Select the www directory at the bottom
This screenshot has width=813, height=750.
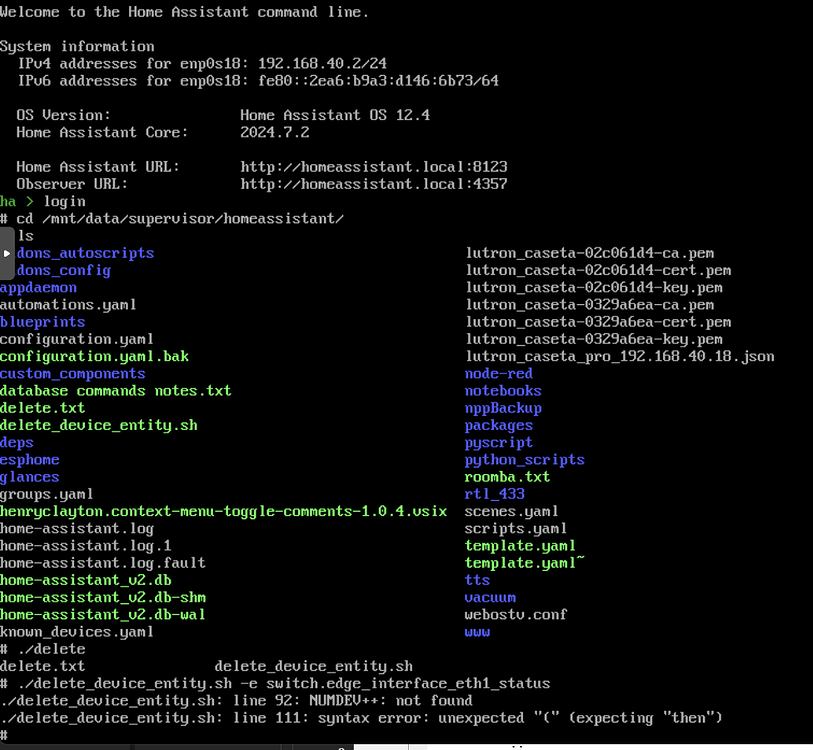click(477, 631)
